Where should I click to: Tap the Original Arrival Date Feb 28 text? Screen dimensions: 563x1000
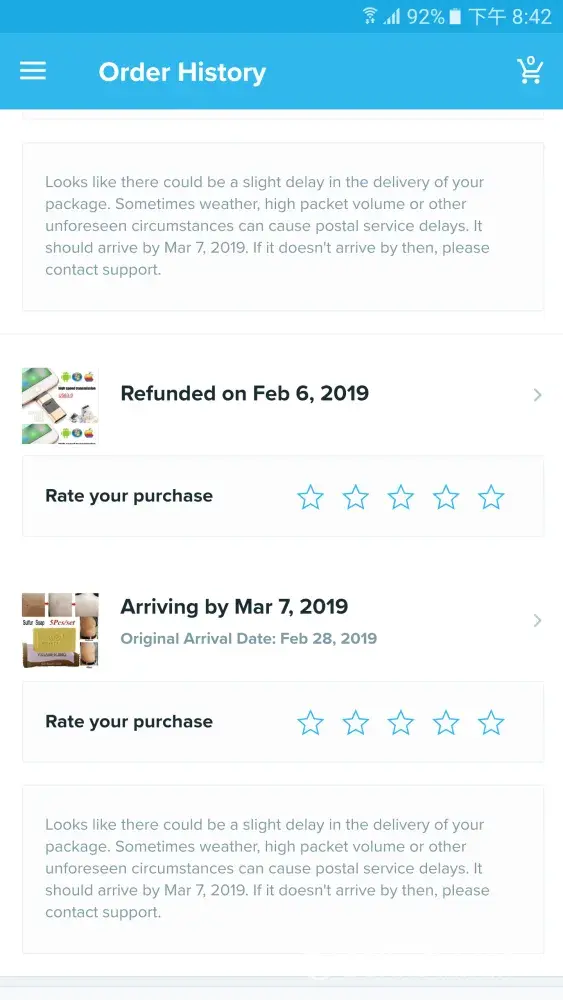coord(249,638)
